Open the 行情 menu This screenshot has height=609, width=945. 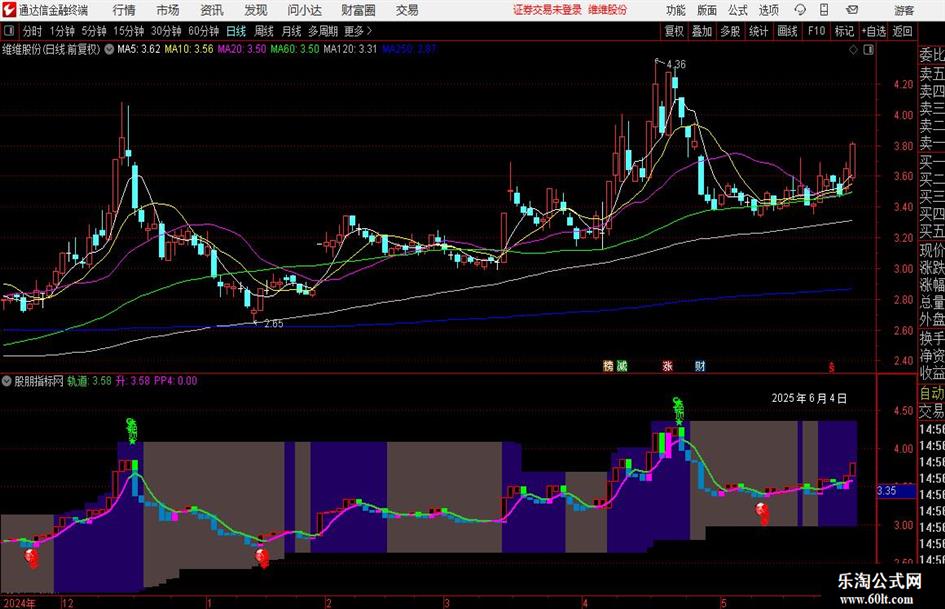click(124, 10)
